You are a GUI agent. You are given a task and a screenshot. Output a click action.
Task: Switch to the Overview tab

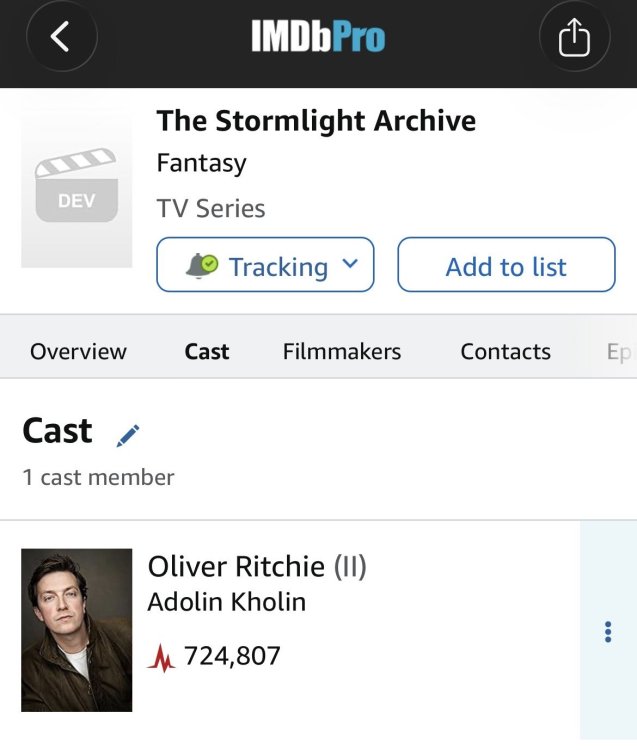click(78, 352)
